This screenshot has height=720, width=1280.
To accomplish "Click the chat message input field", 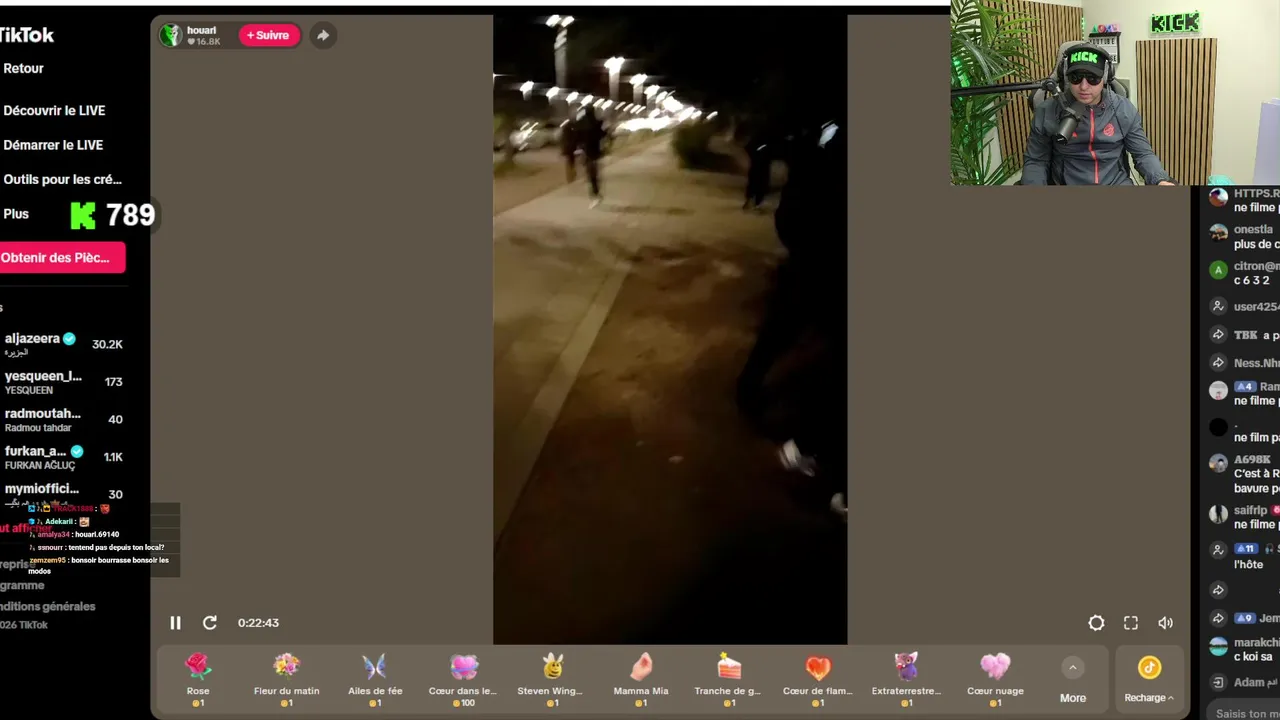I will pyautogui.click(x=1247, y=713).
